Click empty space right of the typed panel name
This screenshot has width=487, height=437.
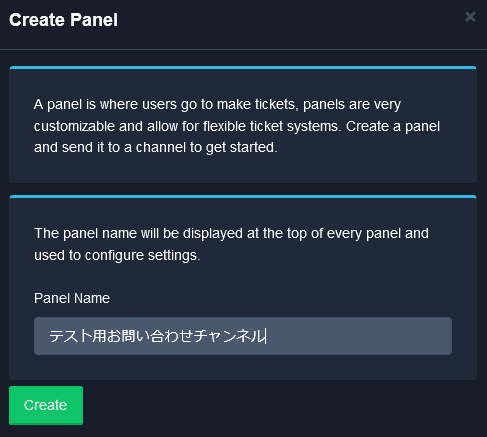point(358,336)
